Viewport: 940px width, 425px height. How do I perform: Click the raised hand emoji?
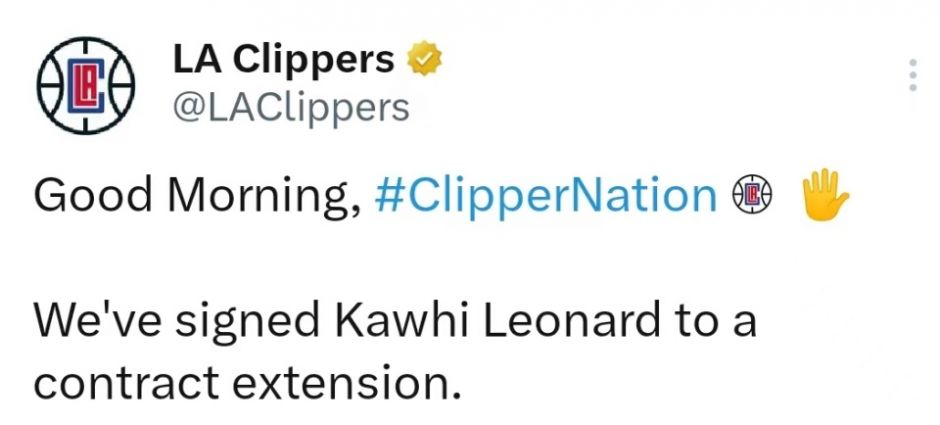click(x=825, y=195)
